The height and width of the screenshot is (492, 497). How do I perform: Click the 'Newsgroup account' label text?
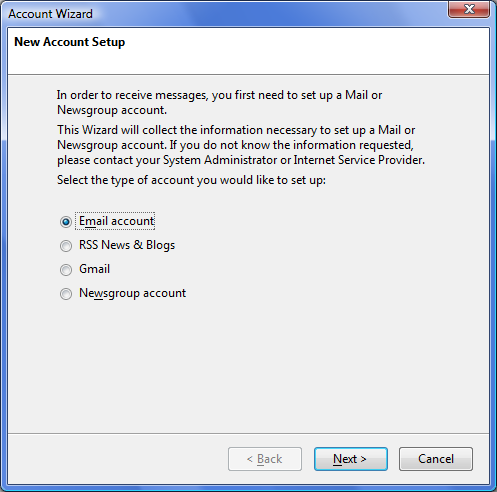coord(132,293)
